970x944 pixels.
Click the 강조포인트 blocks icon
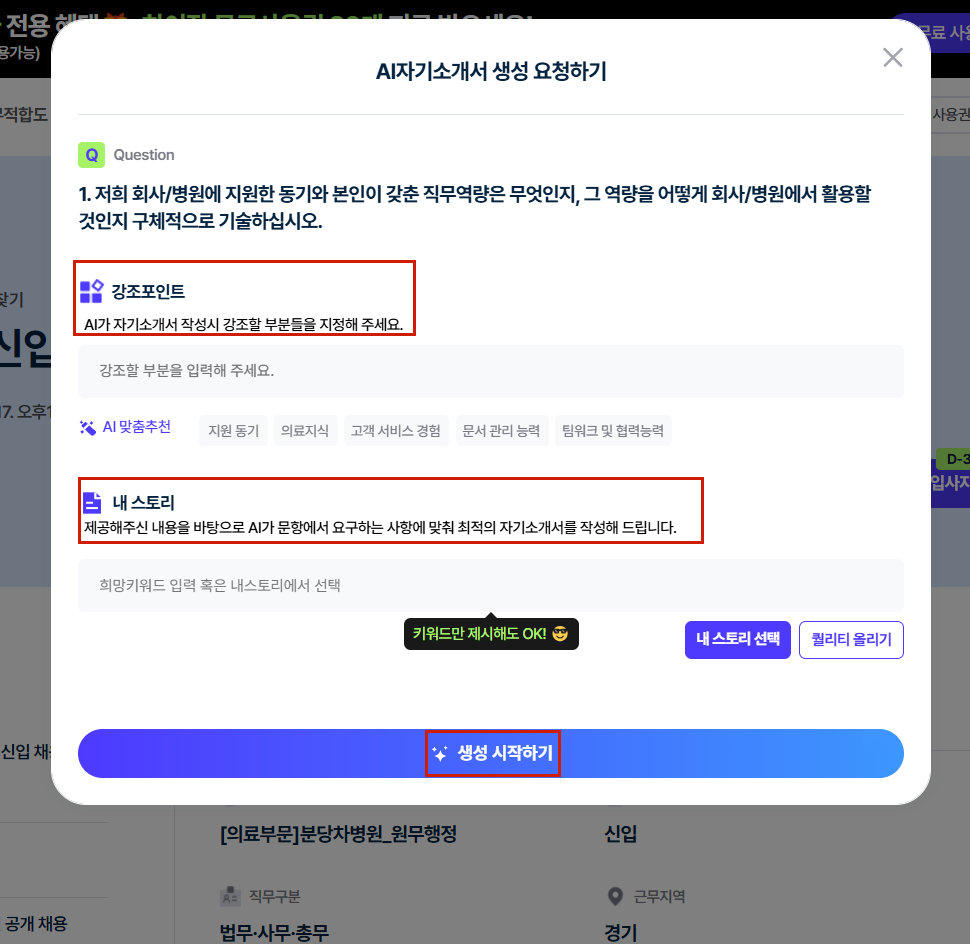click(92, 291)
